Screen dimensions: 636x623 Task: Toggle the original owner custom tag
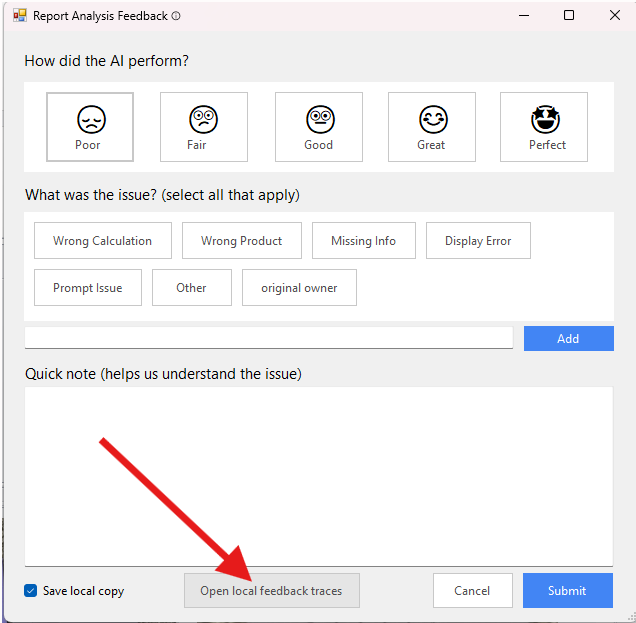click(x=299, y=288)
